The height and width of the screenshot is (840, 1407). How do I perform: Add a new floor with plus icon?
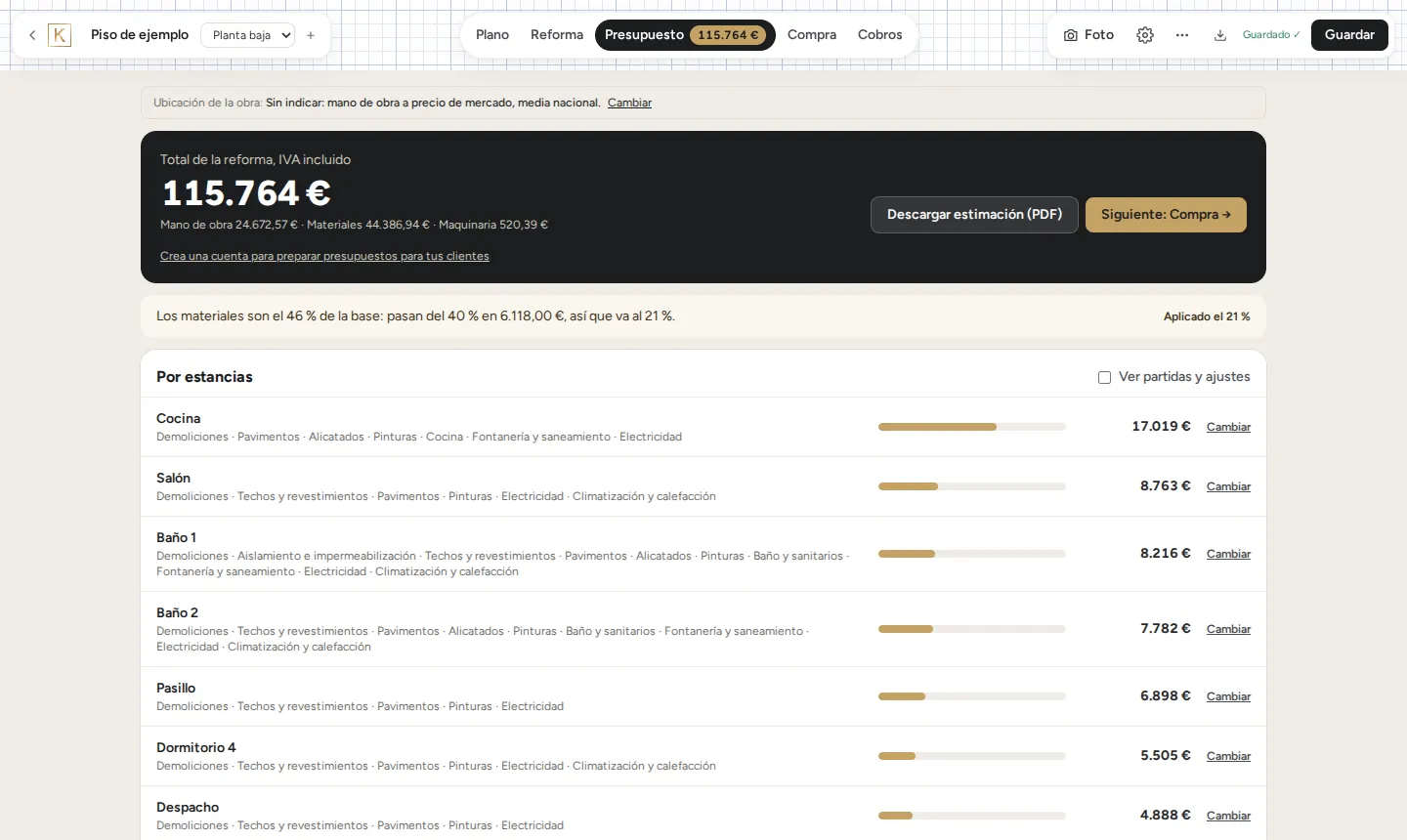click(311, 35)
